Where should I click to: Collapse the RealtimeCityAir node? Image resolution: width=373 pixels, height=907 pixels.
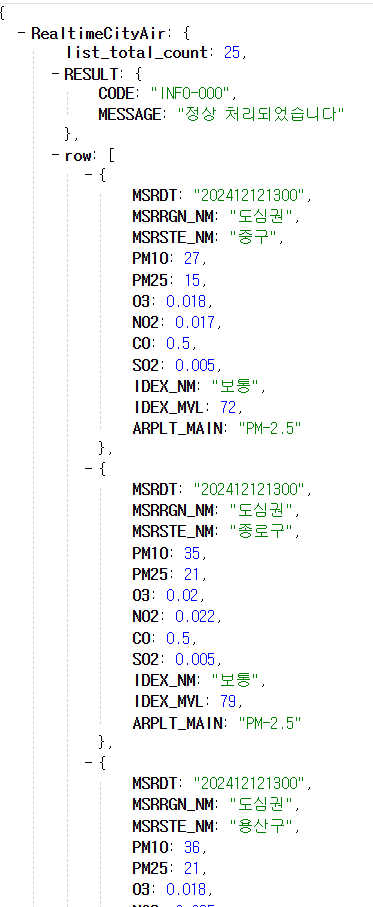(x=21, y=34)
